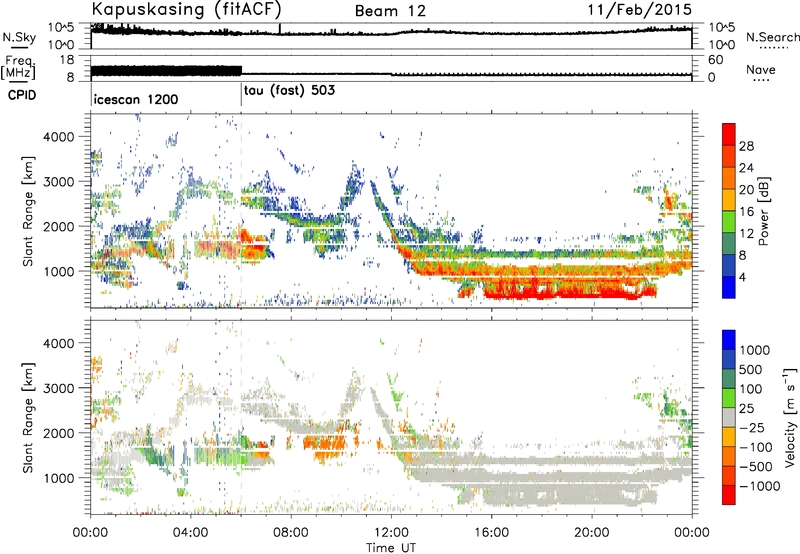800x554 pixels.
Task: Click the power panel 'Slant Range [km]' label
Action: (28, 211)
